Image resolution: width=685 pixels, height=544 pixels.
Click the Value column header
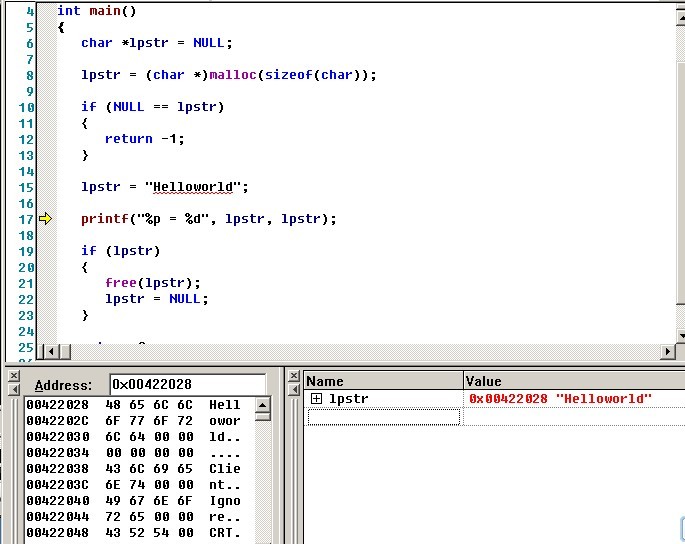pyautogui.click(x=570, y=381)
